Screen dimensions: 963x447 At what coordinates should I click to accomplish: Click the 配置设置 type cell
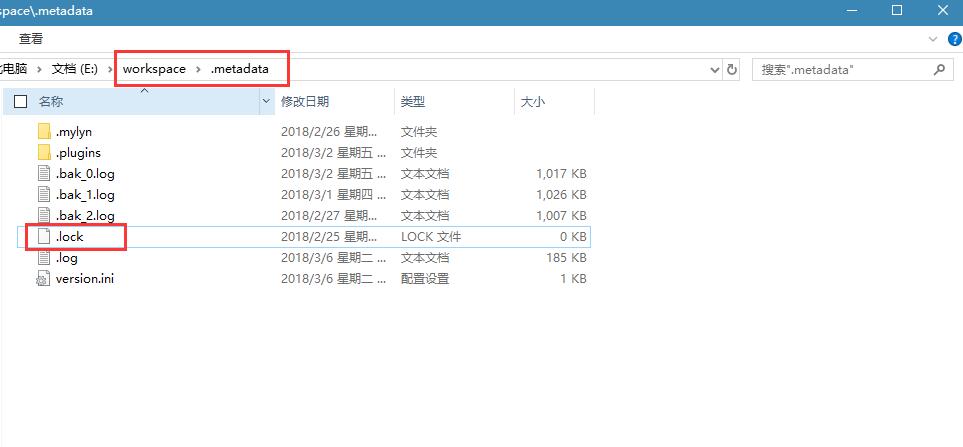(x=425, y=279)
